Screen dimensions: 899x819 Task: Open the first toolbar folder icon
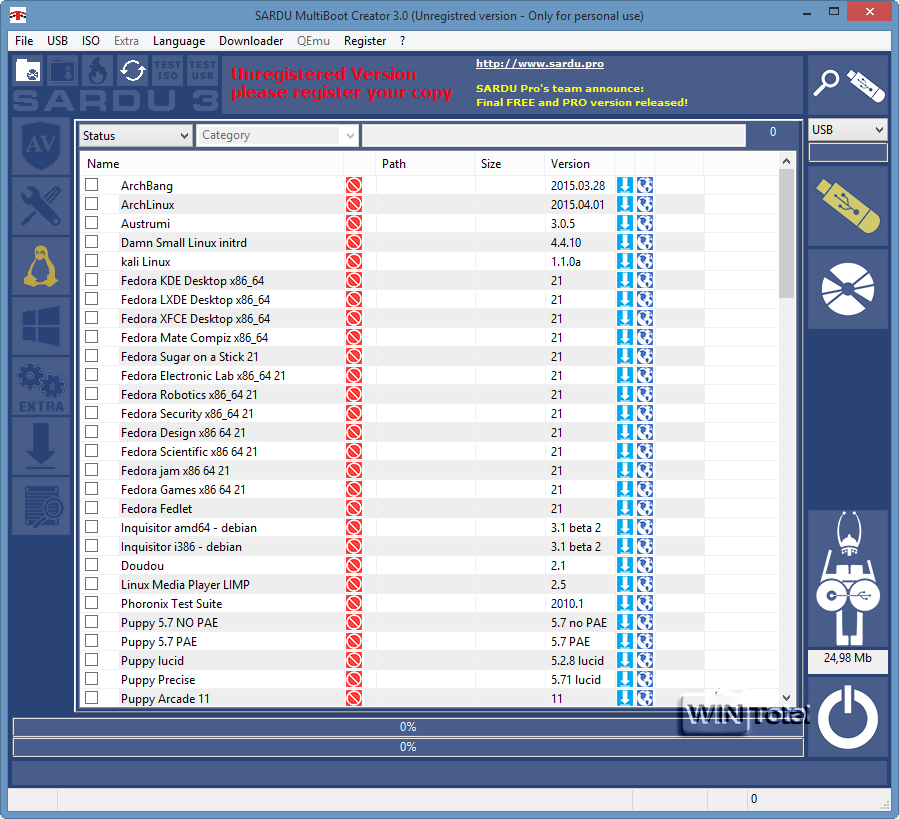coord(28,71)
